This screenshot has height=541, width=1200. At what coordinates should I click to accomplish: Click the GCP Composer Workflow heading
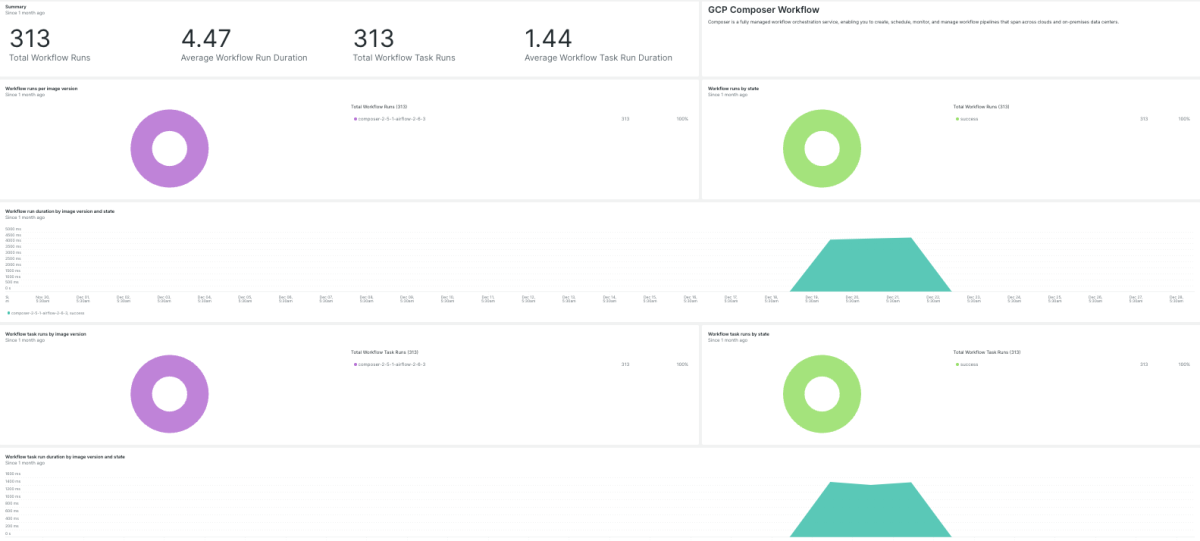coord(763,9)
